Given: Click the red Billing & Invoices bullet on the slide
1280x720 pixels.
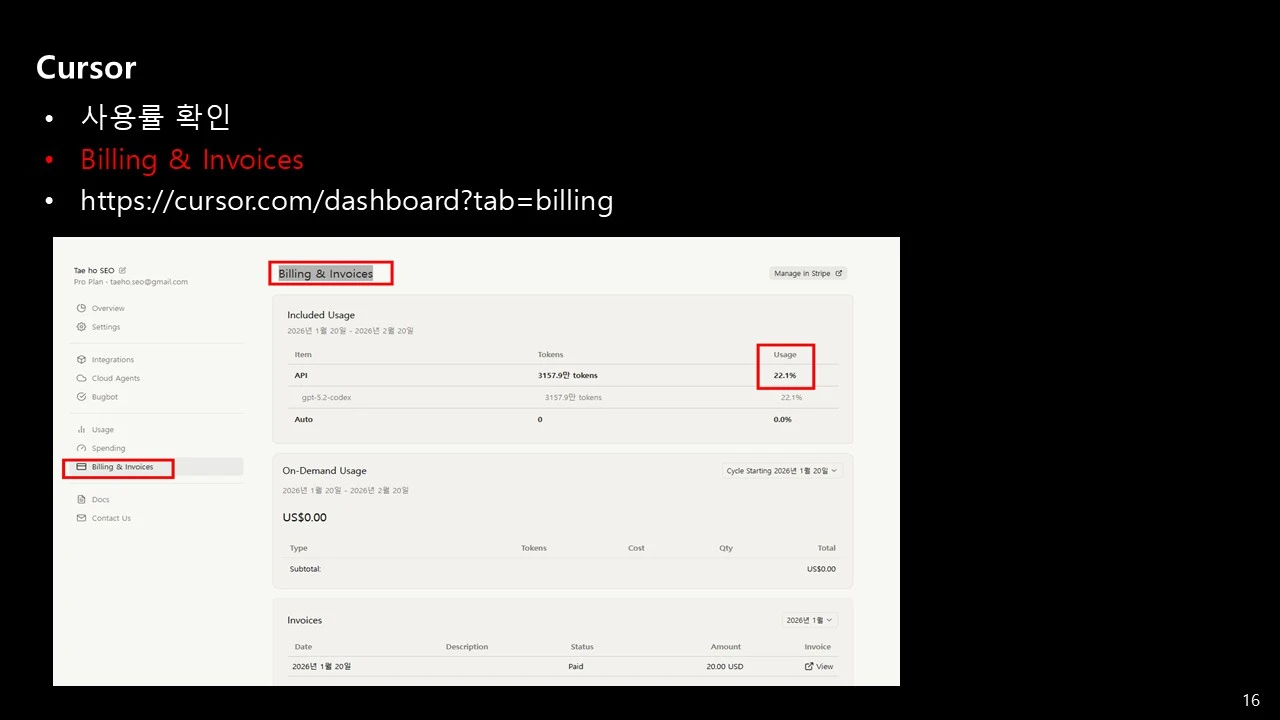Looking at the screenshot, I should pos(192,160).
